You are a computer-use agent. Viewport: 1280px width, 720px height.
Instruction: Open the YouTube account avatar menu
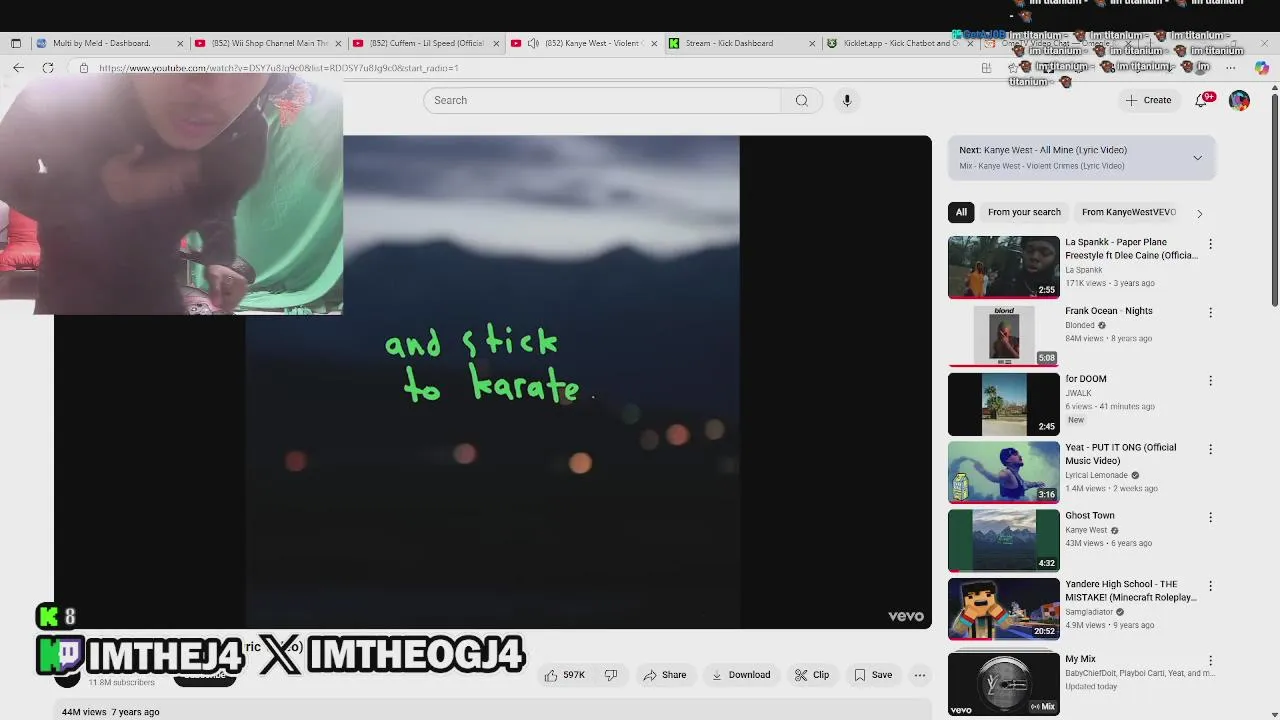[1239, 100]
